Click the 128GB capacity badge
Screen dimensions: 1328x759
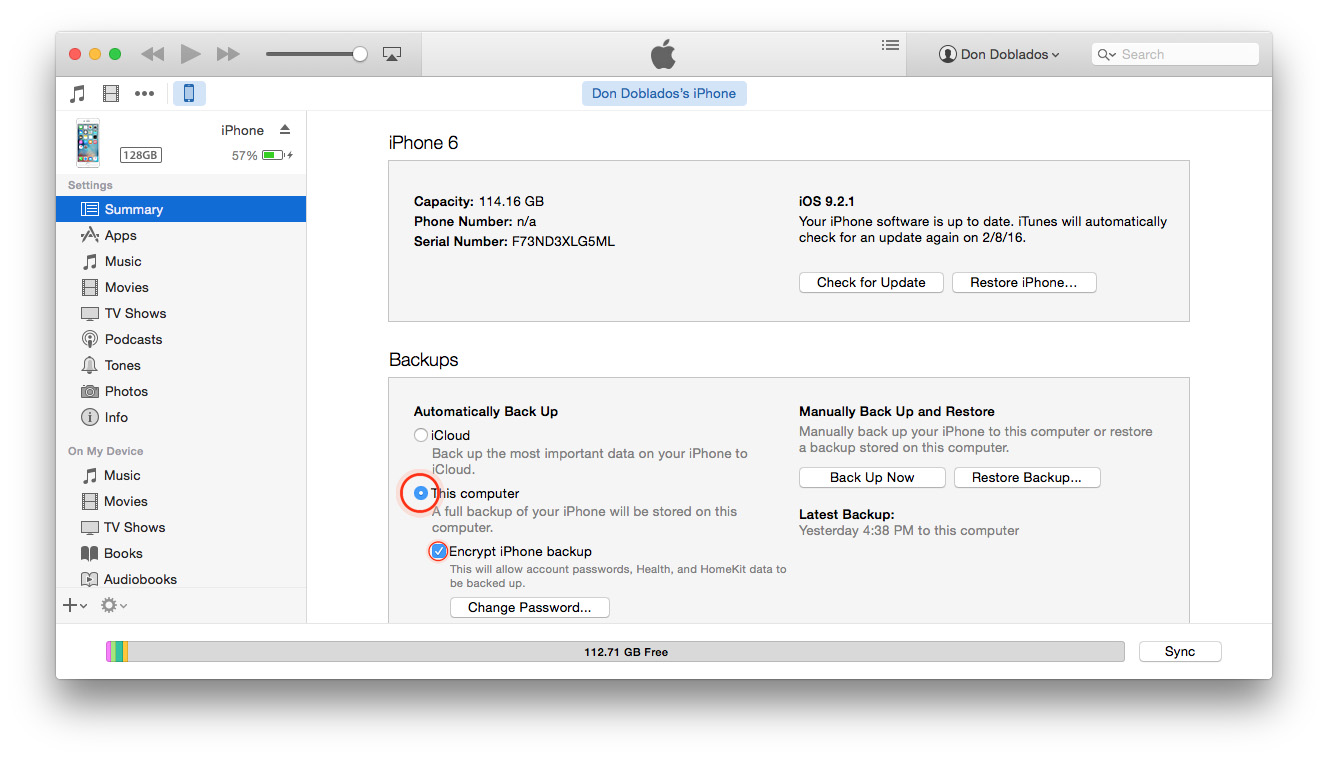tap(140, 155)
